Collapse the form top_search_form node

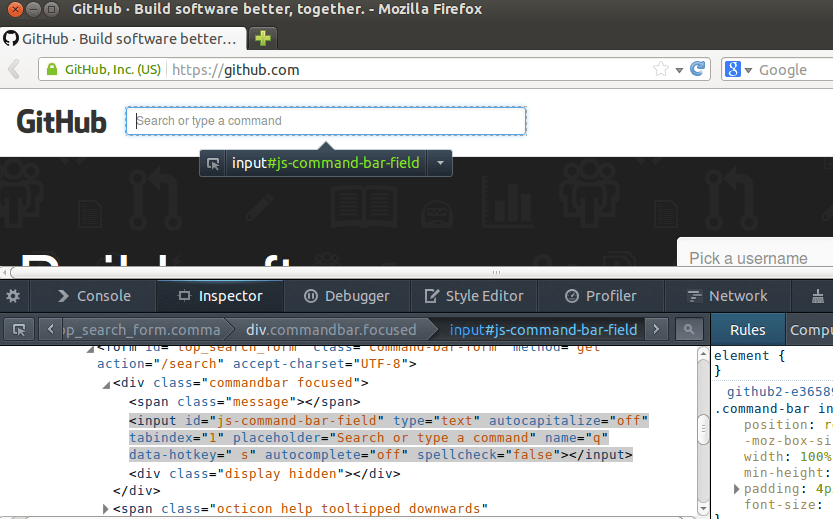pos(90,349)
